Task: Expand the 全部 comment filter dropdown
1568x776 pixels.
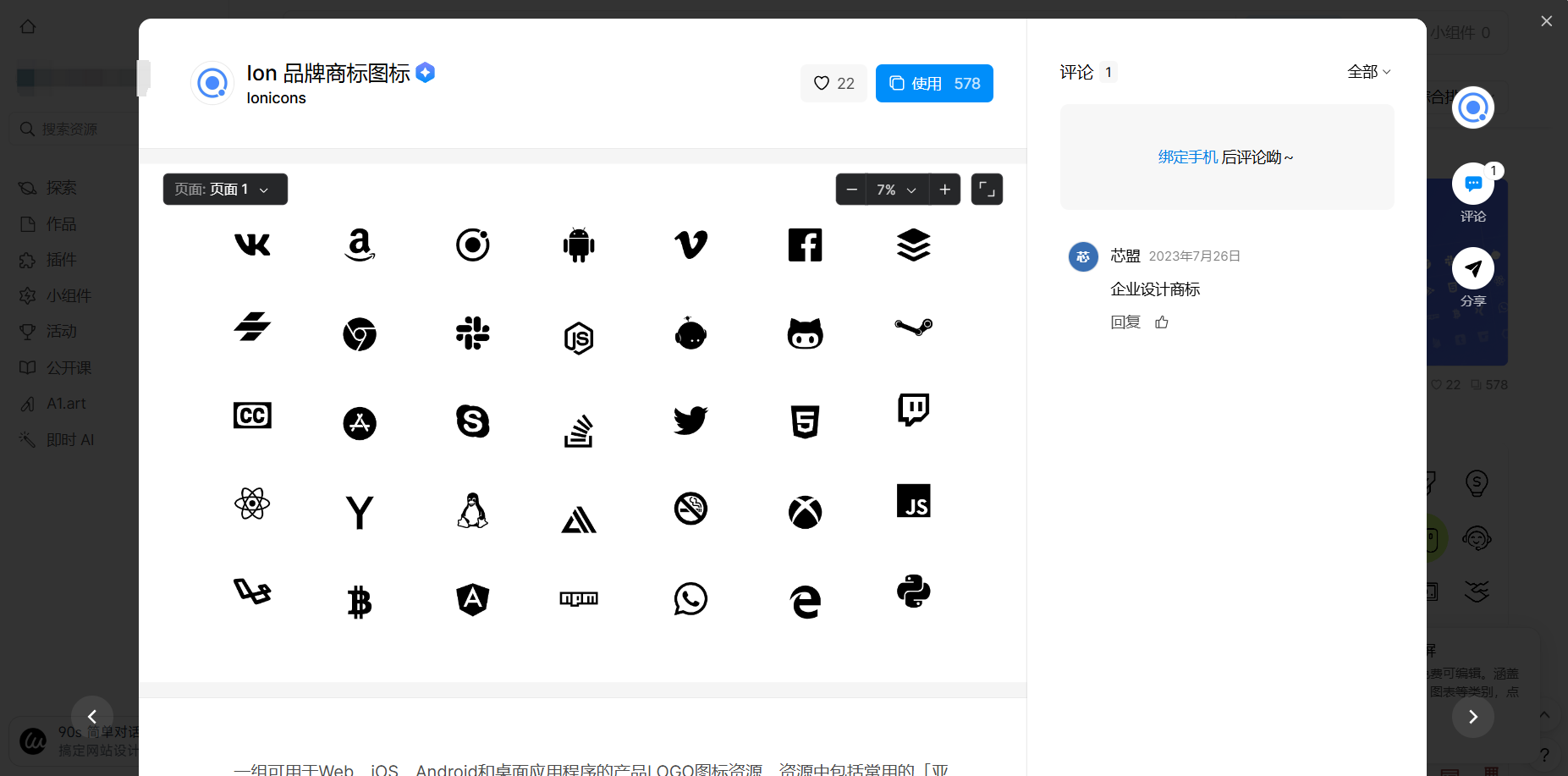Action: [x=1369, y=72]
